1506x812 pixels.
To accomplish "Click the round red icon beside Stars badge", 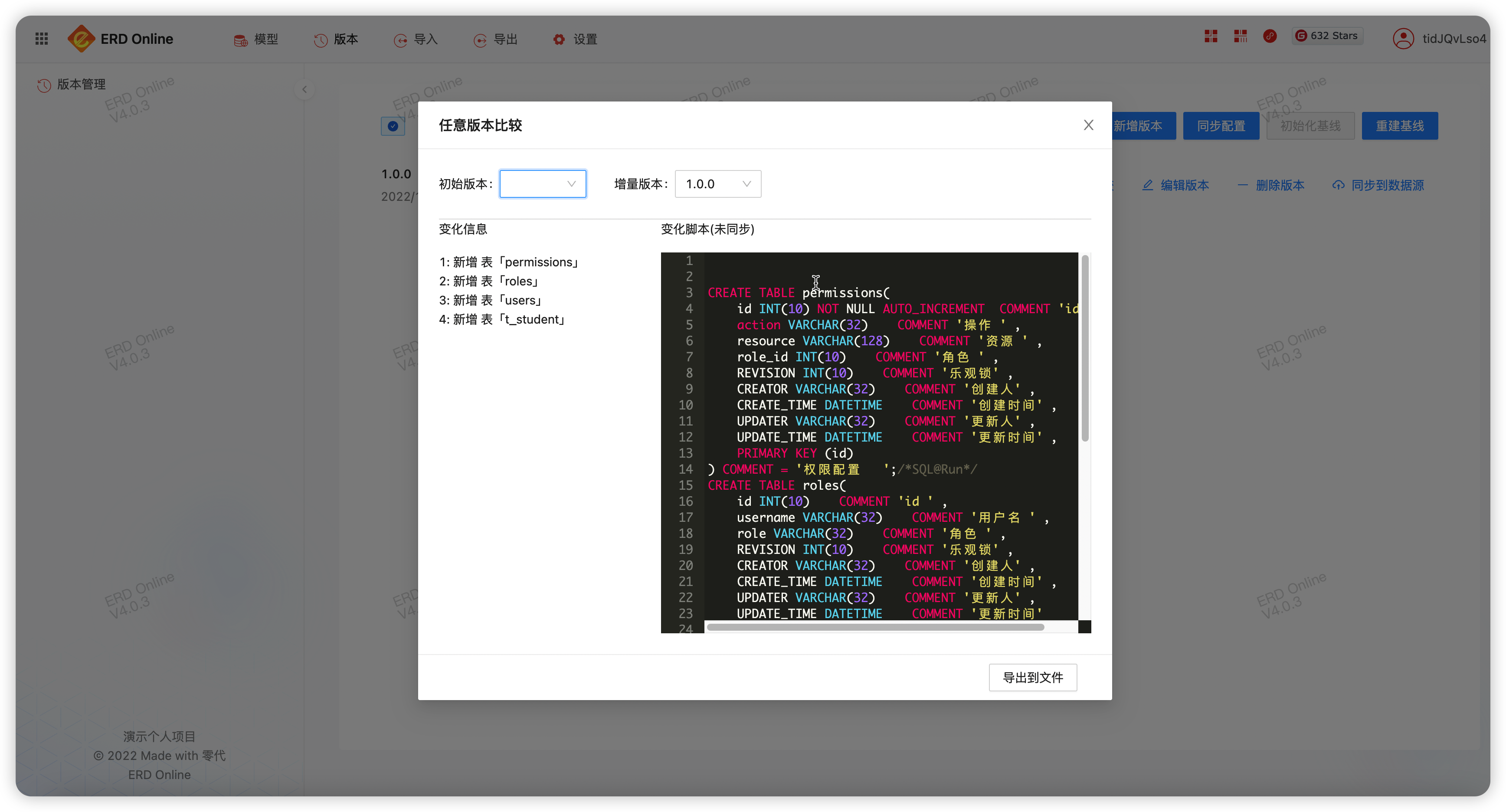I will [x=1270, y=36].
